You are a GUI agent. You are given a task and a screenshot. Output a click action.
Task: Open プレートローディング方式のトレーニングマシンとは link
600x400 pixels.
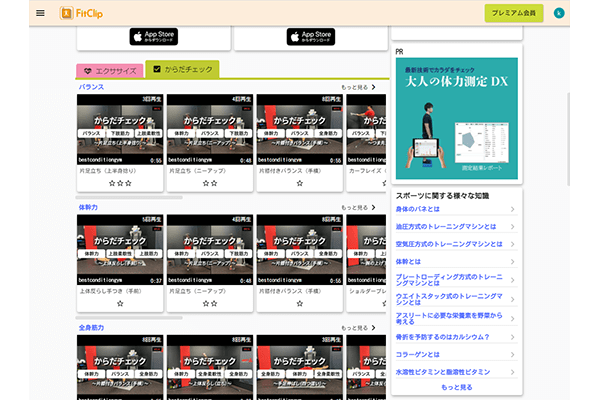[x=449, y=280]
